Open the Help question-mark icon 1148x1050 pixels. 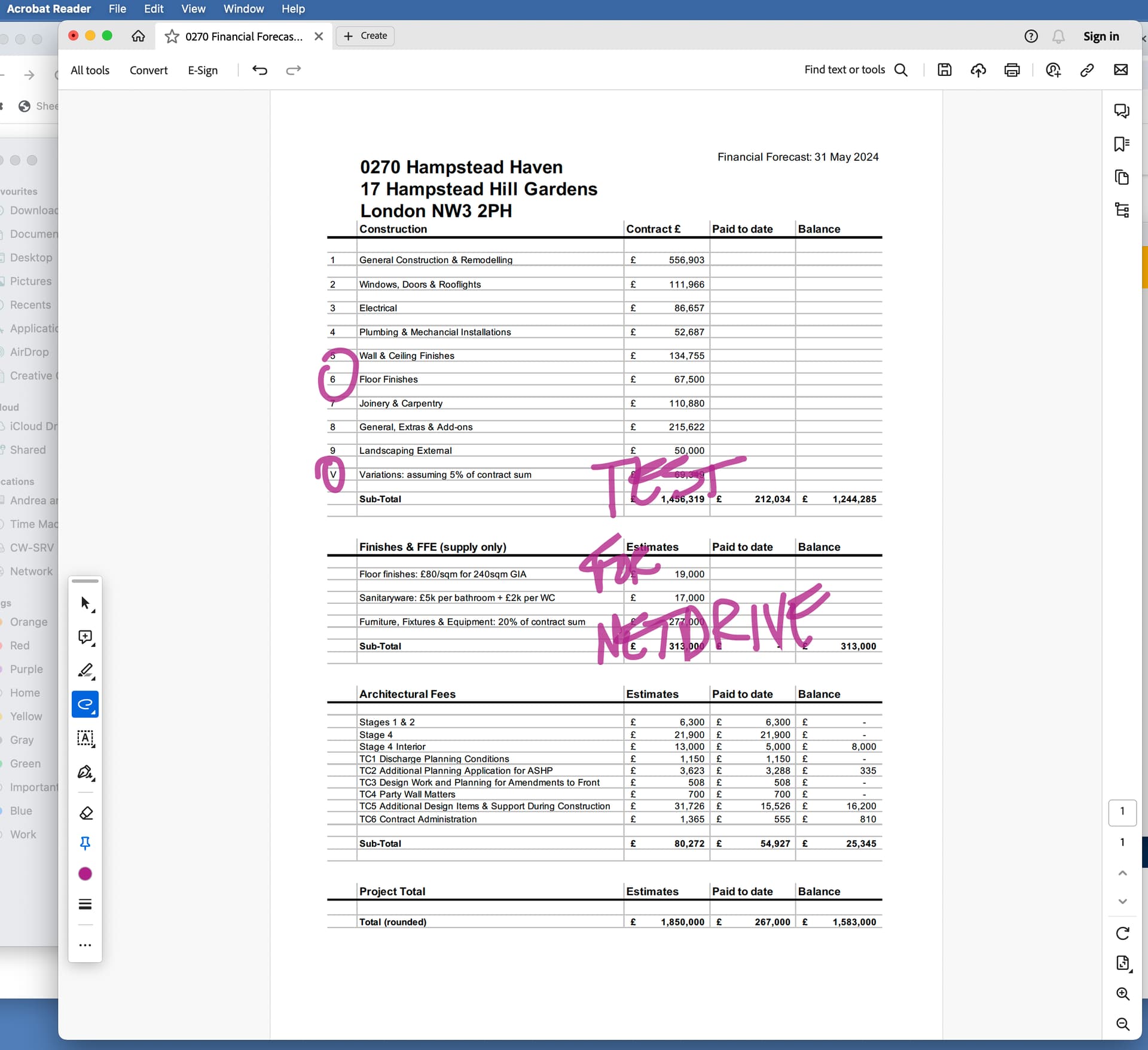tap(1031, 36)
